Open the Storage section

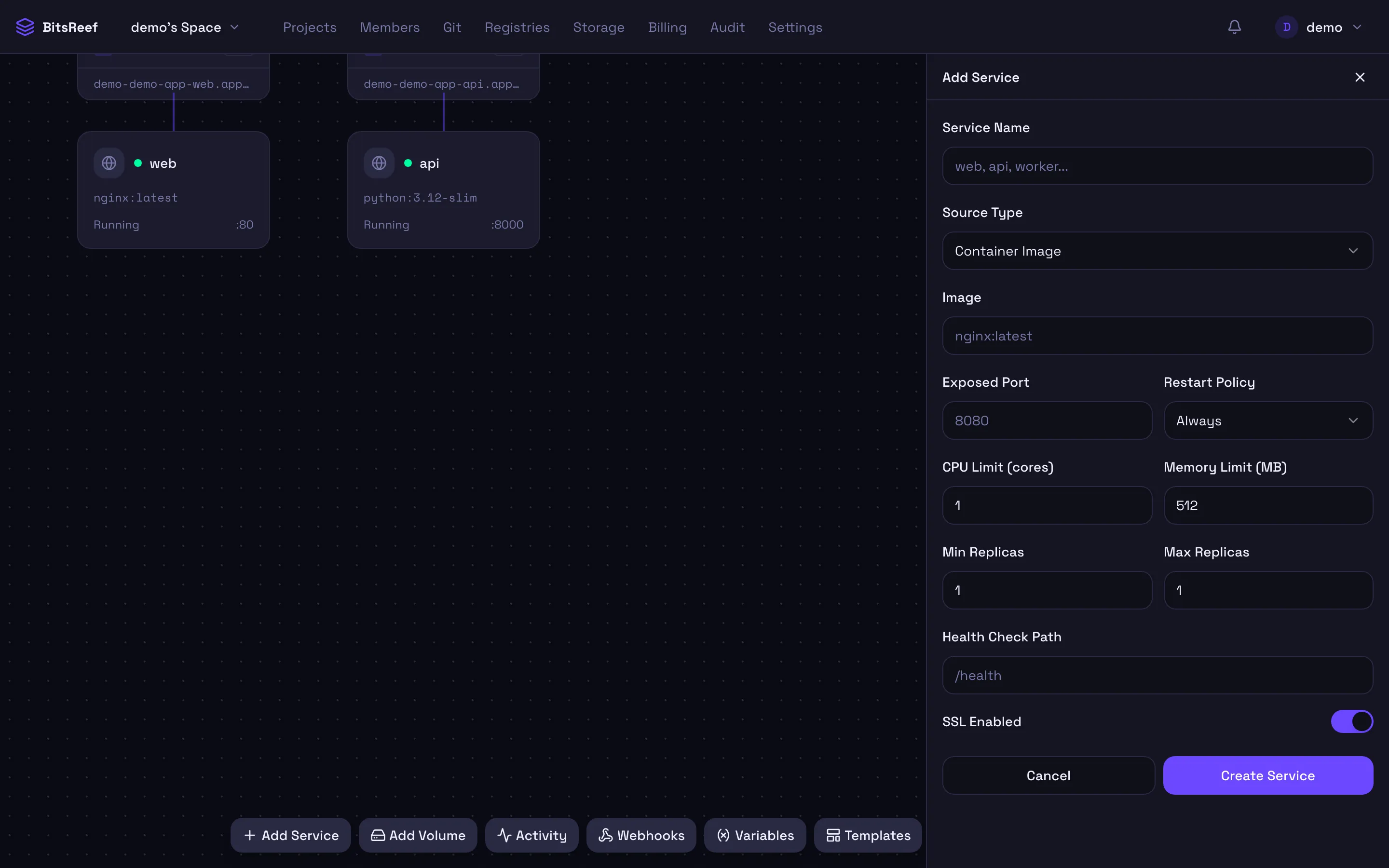(598, 27)
